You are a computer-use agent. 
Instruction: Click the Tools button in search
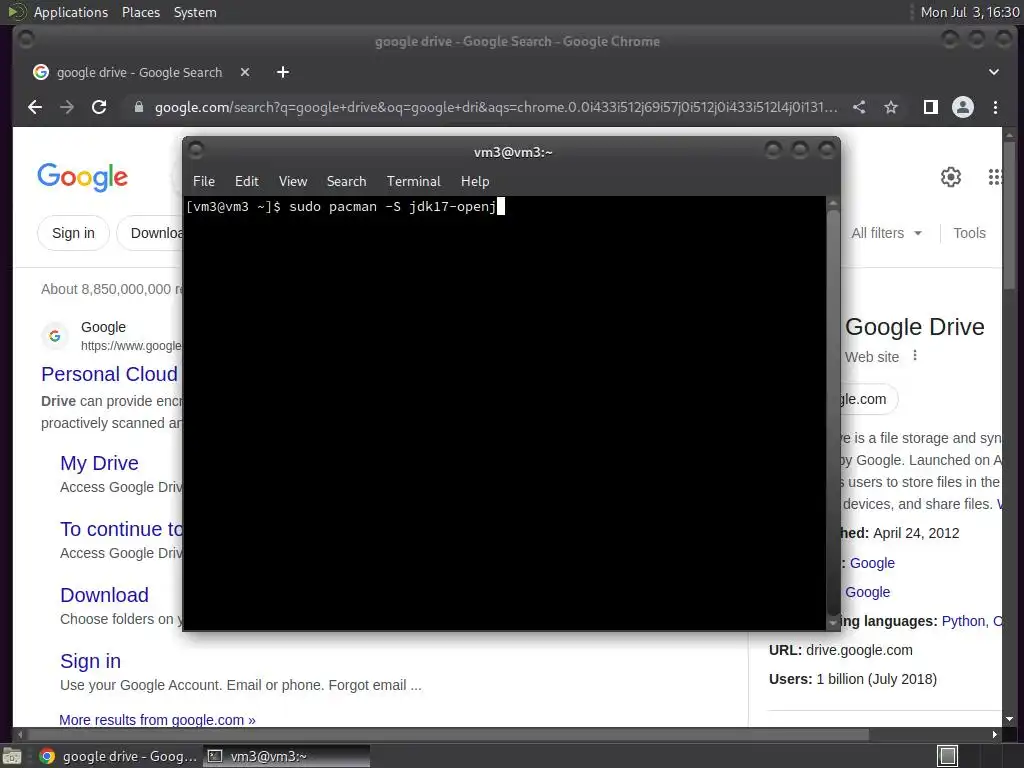[969, 233]
